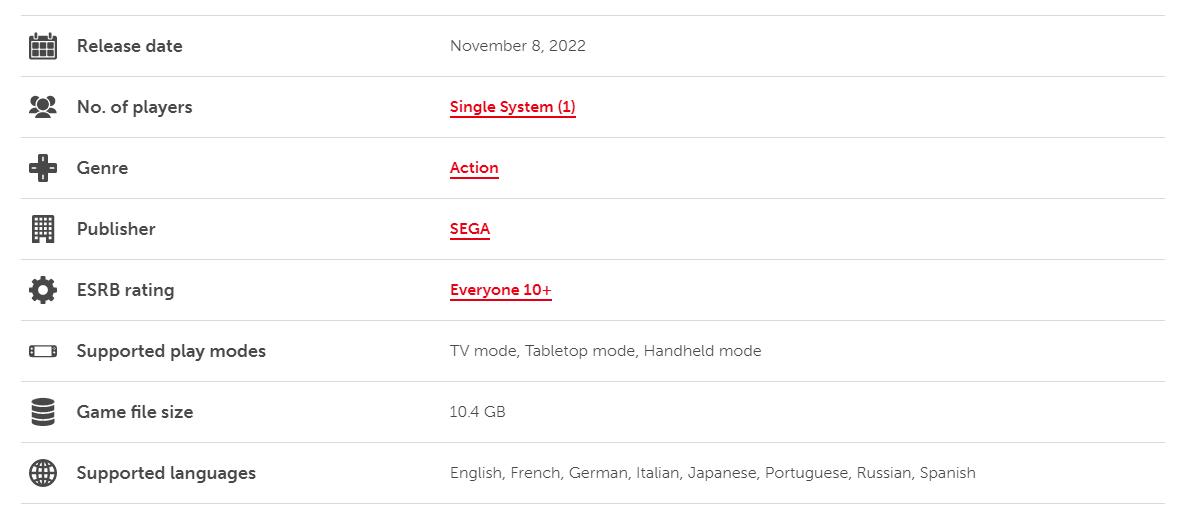Image resolution: width=1188 pixels, height=514 pixels.
Task: Open the Everyone 10+ rating link
Action: pyautogui.click(x=500, y=290)
